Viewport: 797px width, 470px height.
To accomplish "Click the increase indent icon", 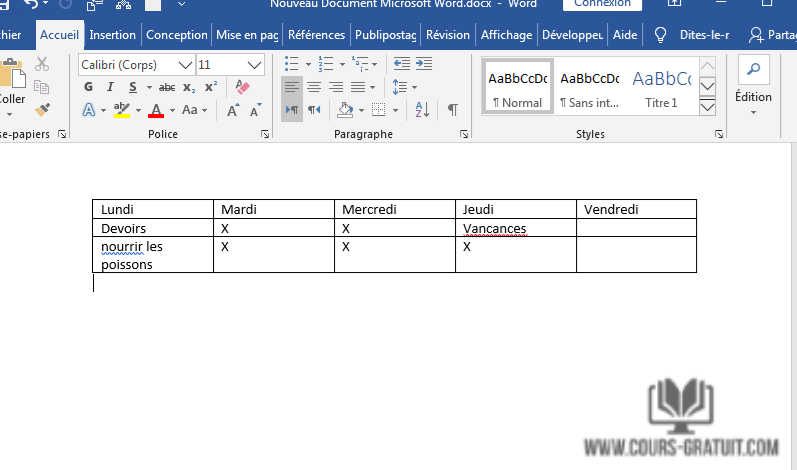I will pos(423,64).
